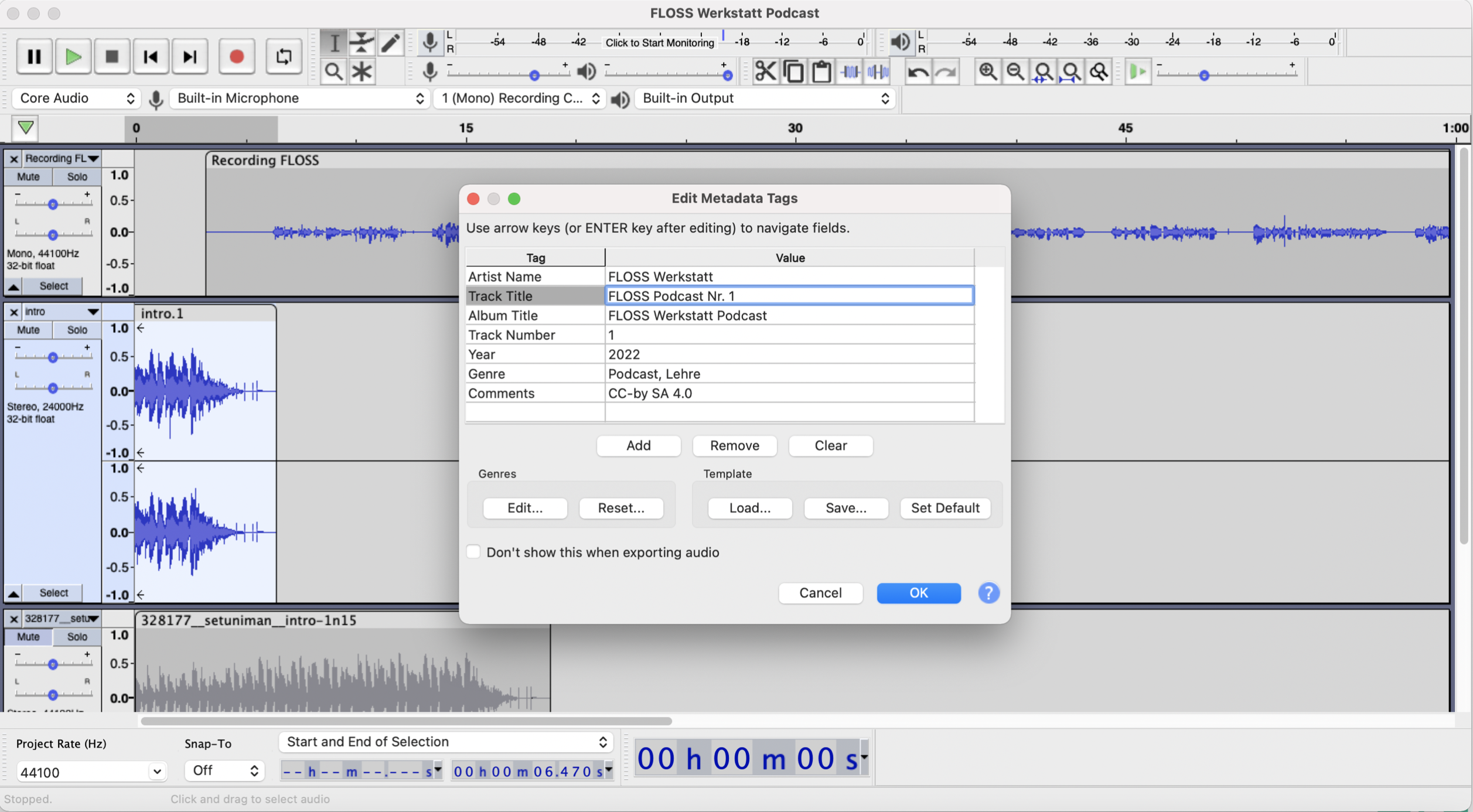Screen dimensions: 1473x812
Task: Collapse the Recording FLOSS track with arrow
Action: [13, 286]
